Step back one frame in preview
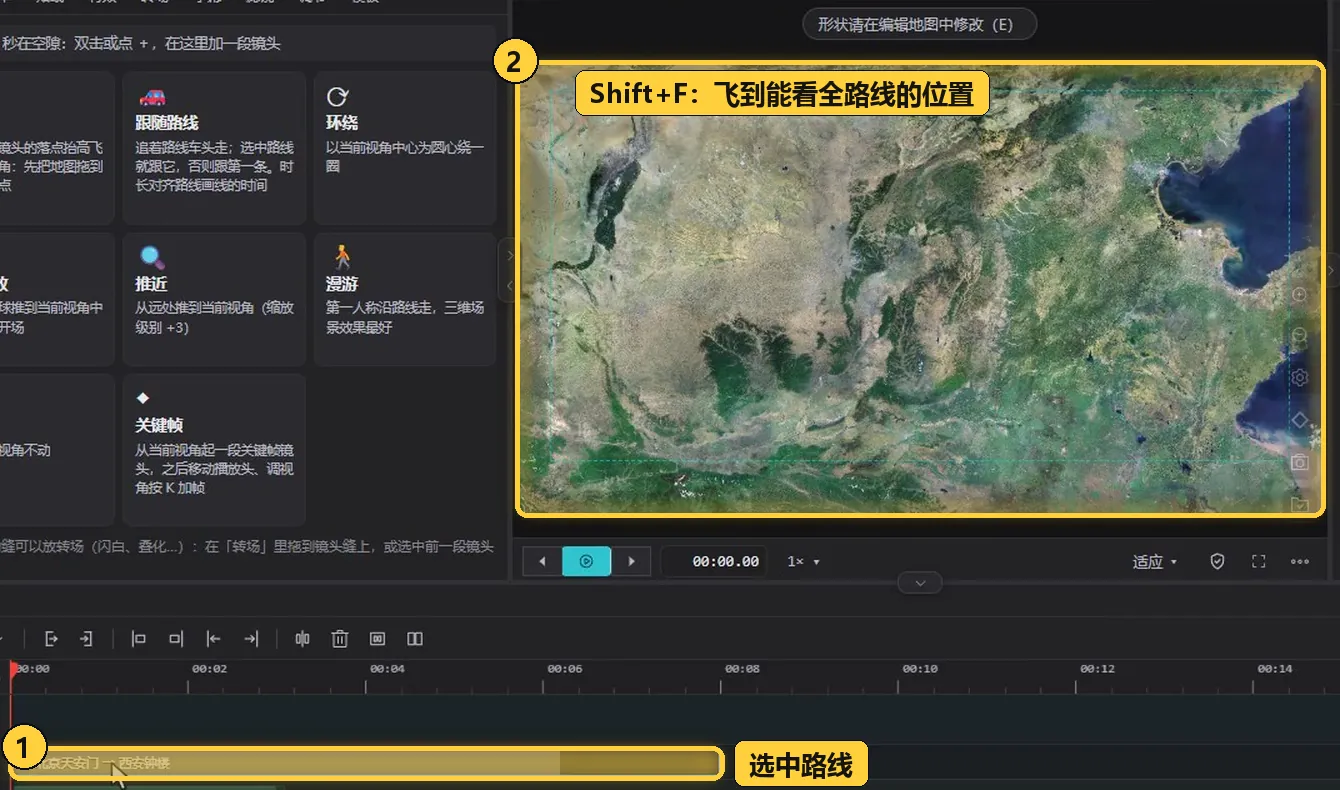The image size is (1340, 790). 542,562
